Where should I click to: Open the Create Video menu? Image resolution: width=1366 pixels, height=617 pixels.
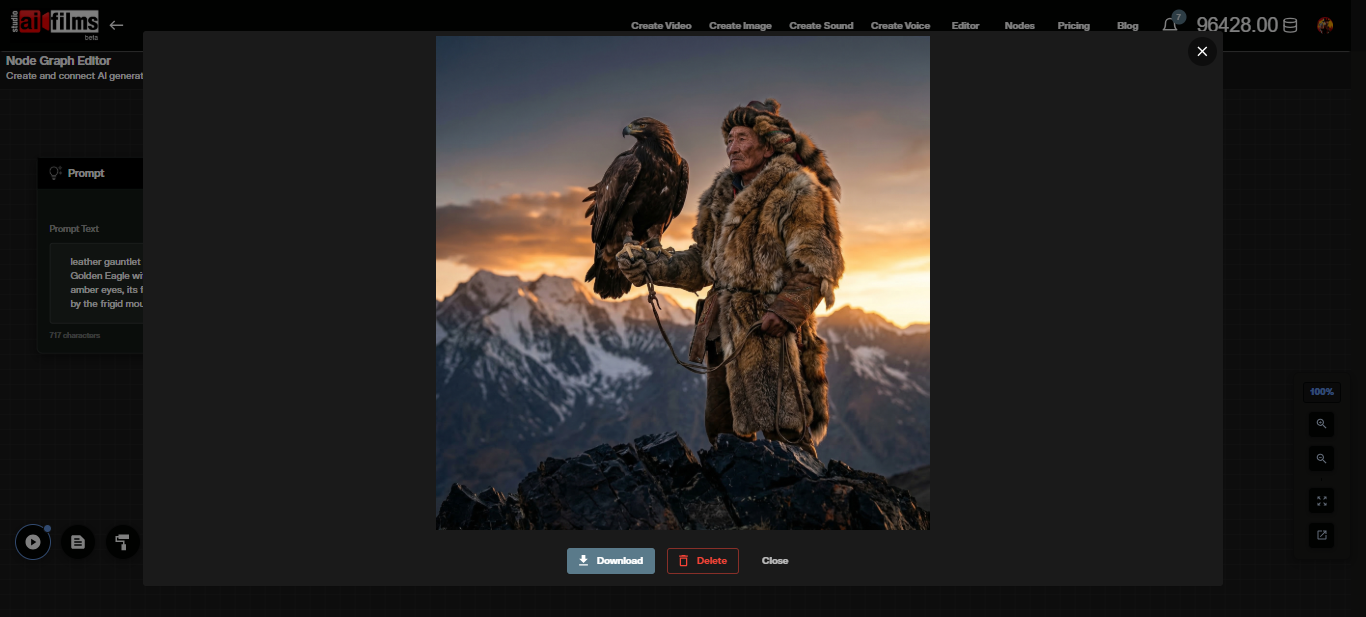click(660, 25)
